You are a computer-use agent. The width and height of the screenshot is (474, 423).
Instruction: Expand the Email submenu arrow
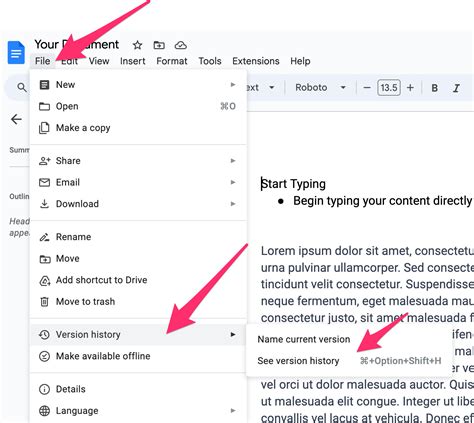(233, 182)
